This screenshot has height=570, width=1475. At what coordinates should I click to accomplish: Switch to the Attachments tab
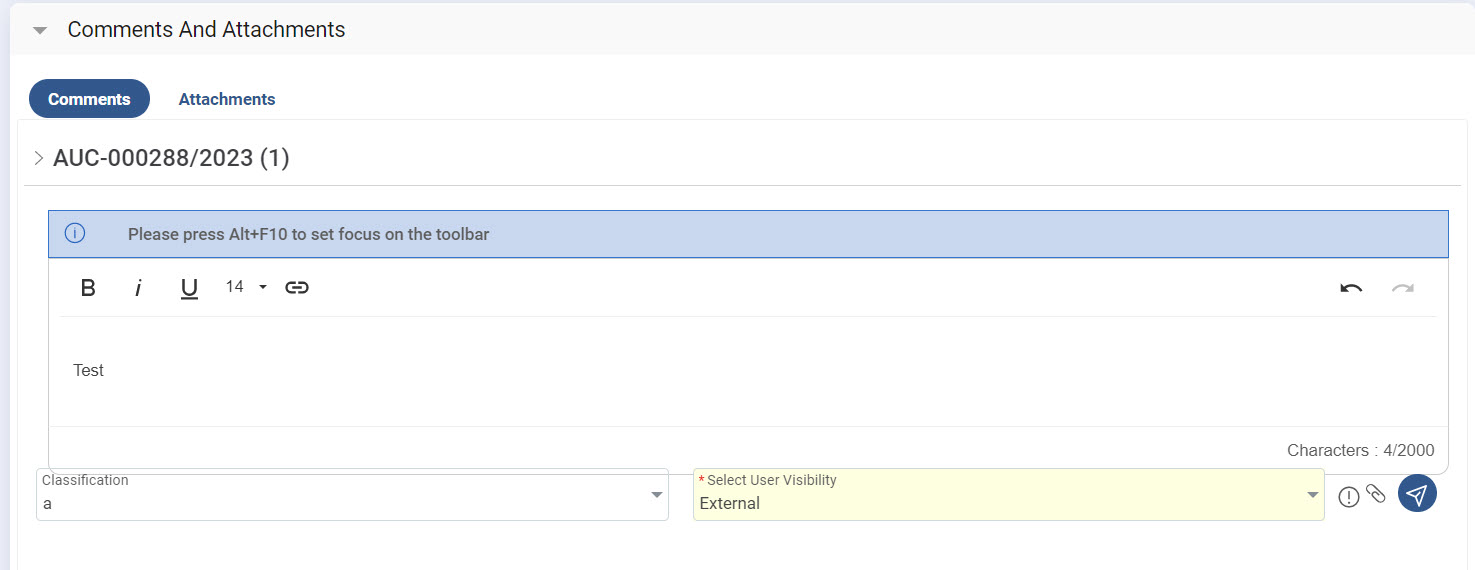tap(227, 99)
